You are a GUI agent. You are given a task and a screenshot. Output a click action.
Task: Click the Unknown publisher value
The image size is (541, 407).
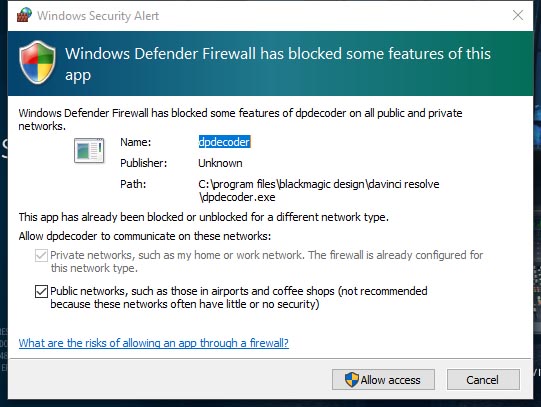220,163
